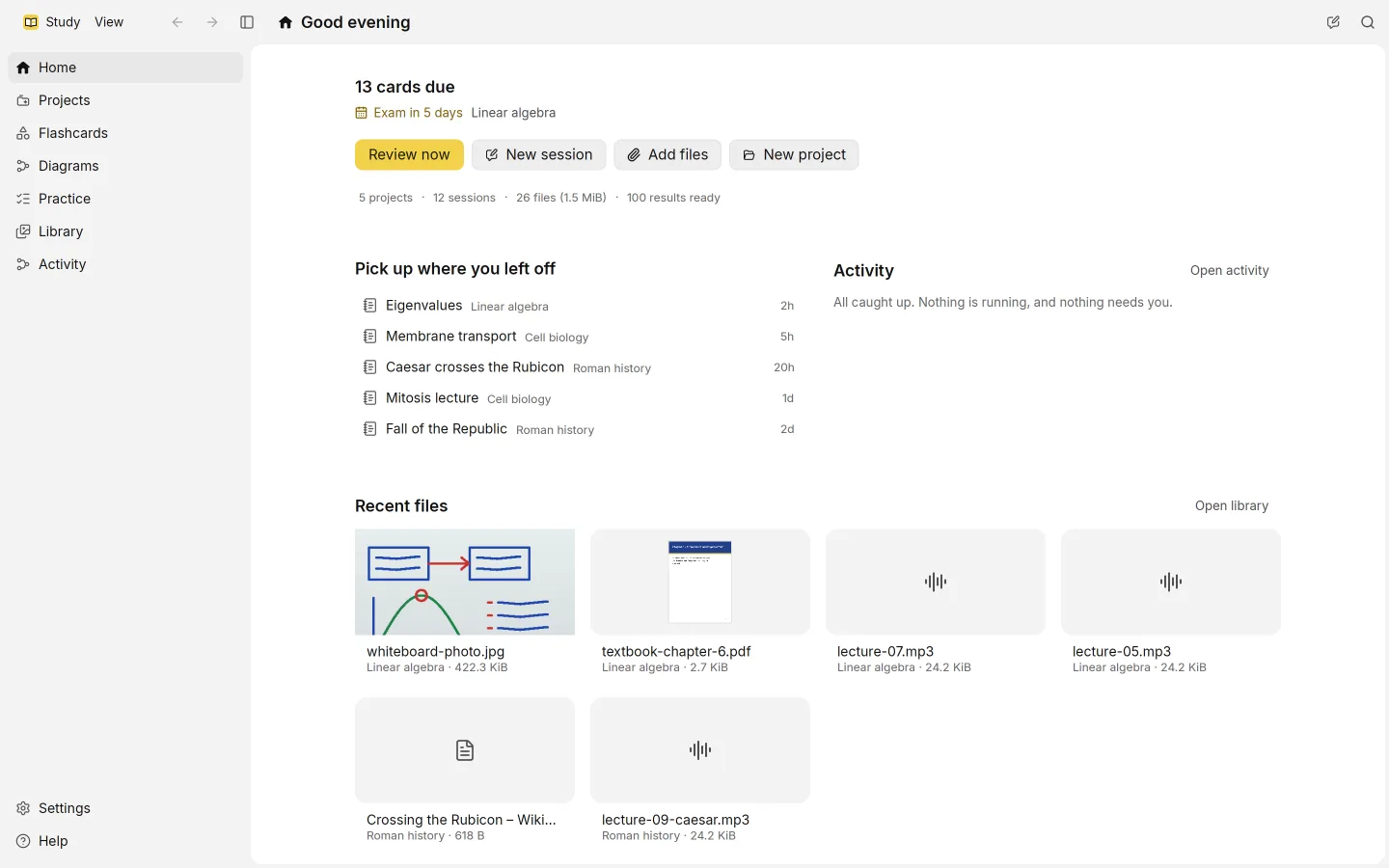Click the Exam in 5 days label

409,113
